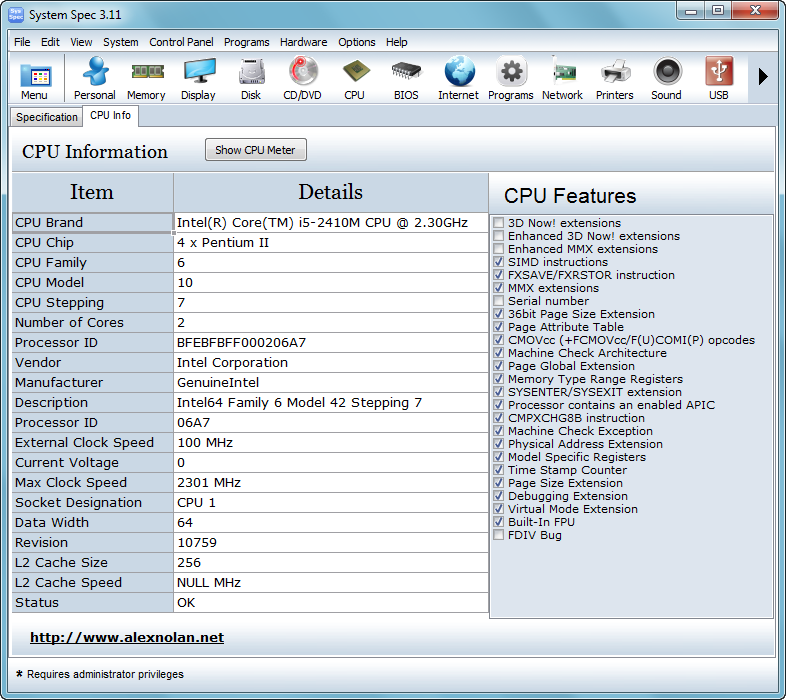The width and height of the screenshot is (786, 700).
Task: Select the Status value OK
Action: [x=331, y=603]
